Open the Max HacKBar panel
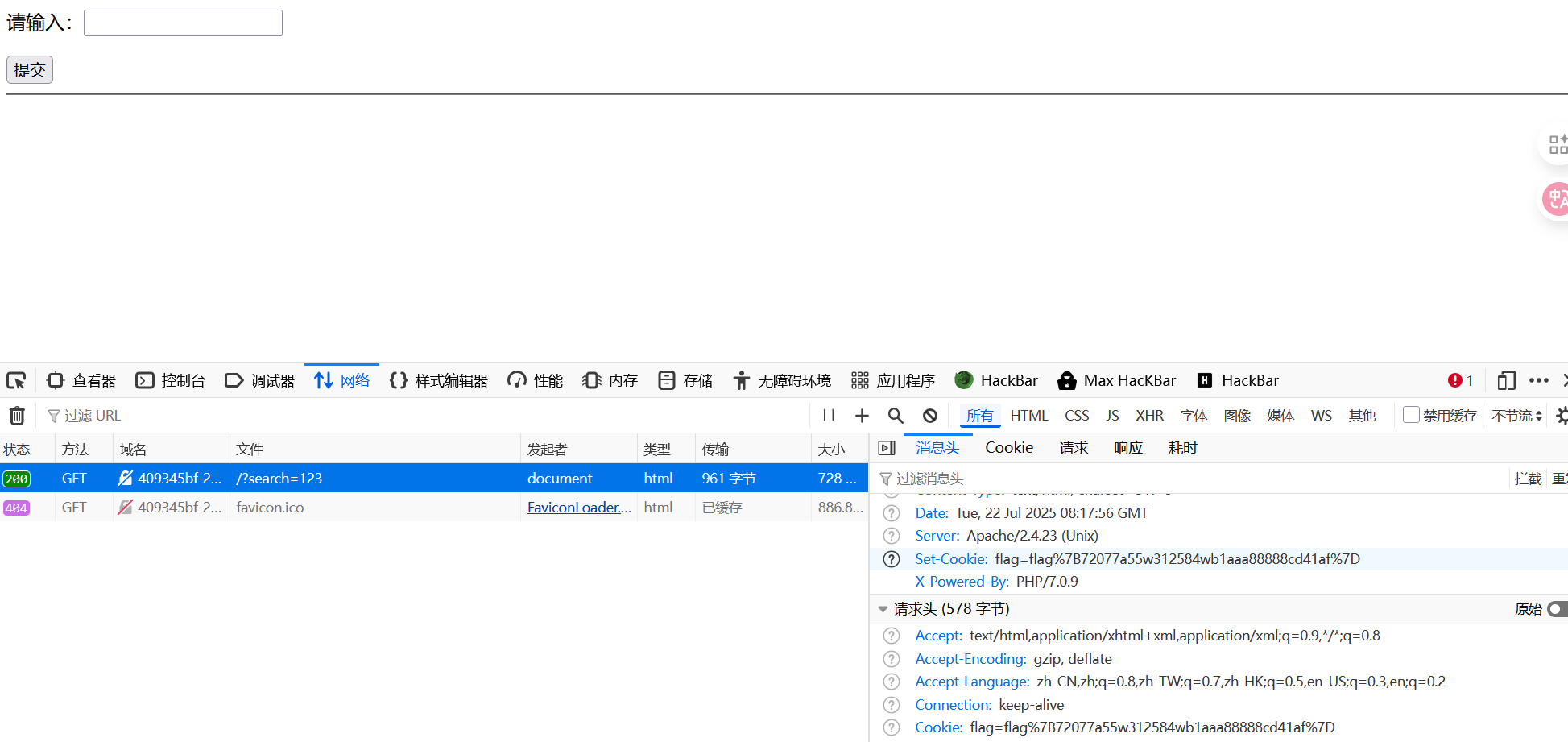This screenshot has height=742, width=1568. click(1116, 380)
